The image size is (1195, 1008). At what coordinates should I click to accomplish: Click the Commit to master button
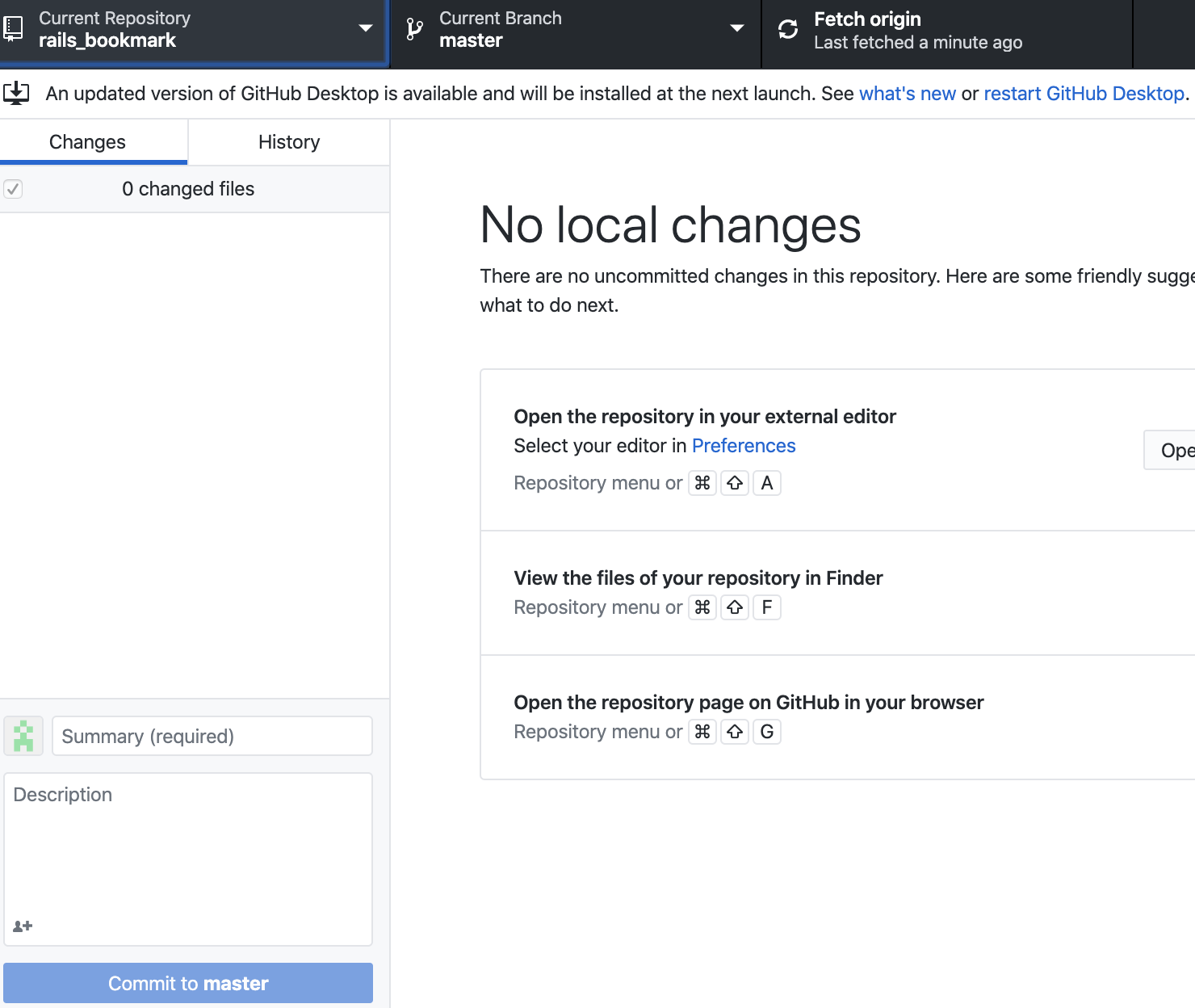click(x=188, y=983)
